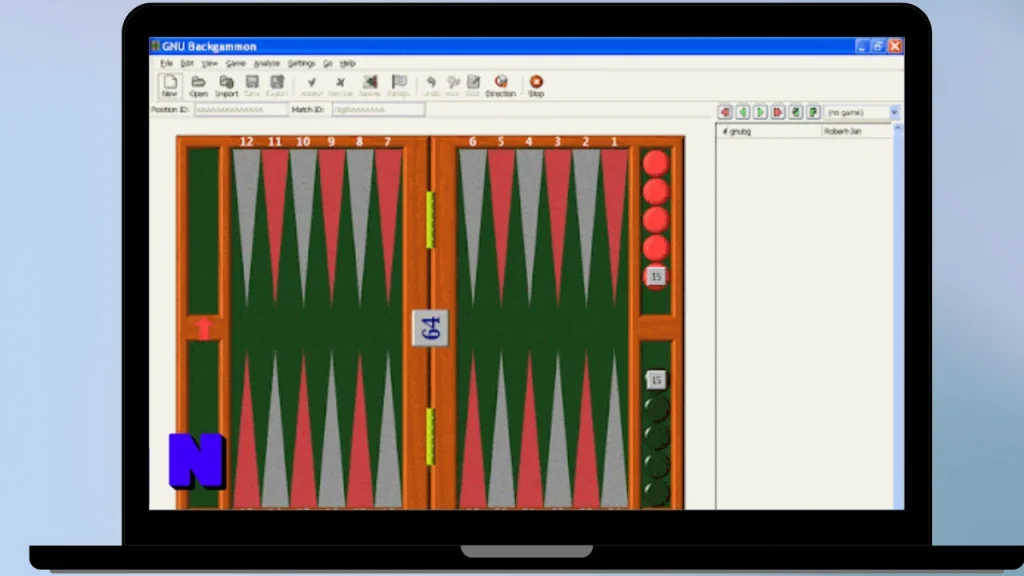1024x576 pixels.
Task: Jump to the next marked move button
Action: (813, 112)
